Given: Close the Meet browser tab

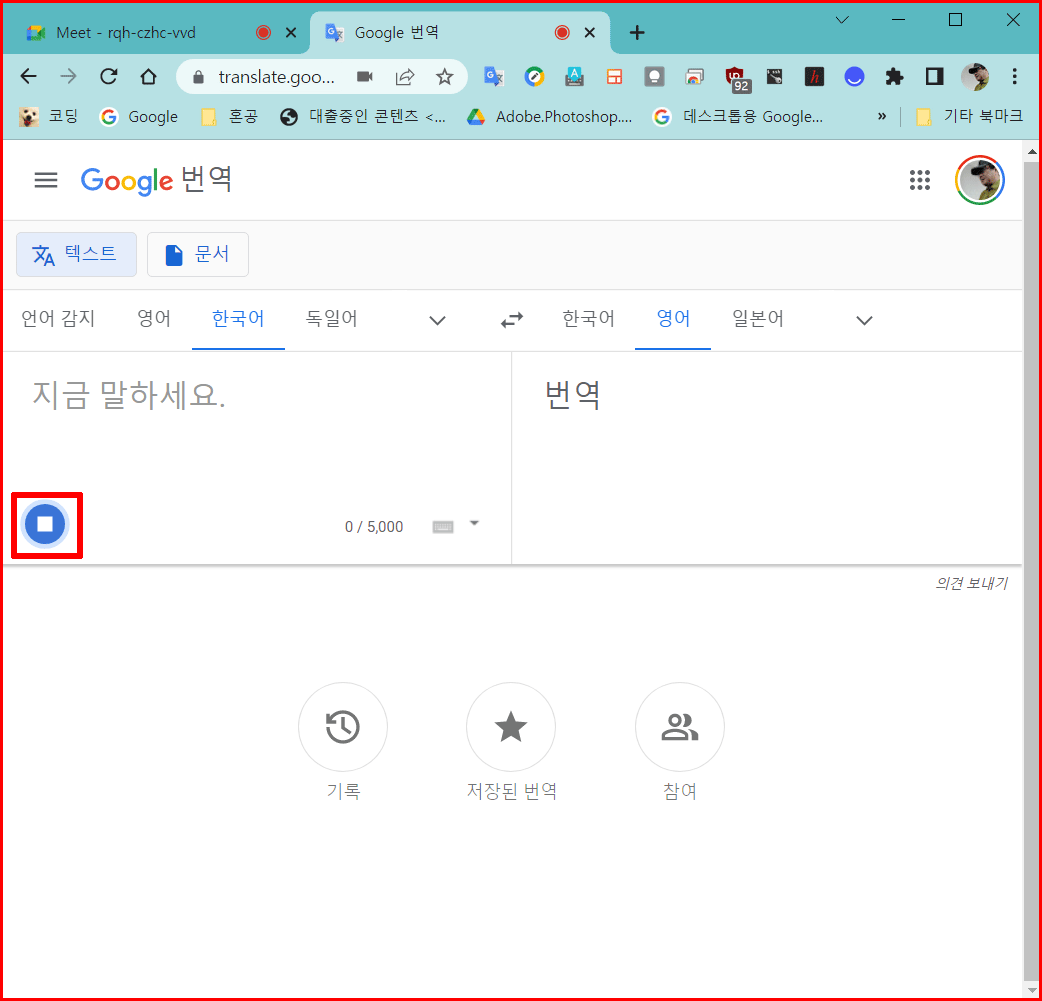Looking at the screenshot, I should pyautogui.click(x=291, y=33).
